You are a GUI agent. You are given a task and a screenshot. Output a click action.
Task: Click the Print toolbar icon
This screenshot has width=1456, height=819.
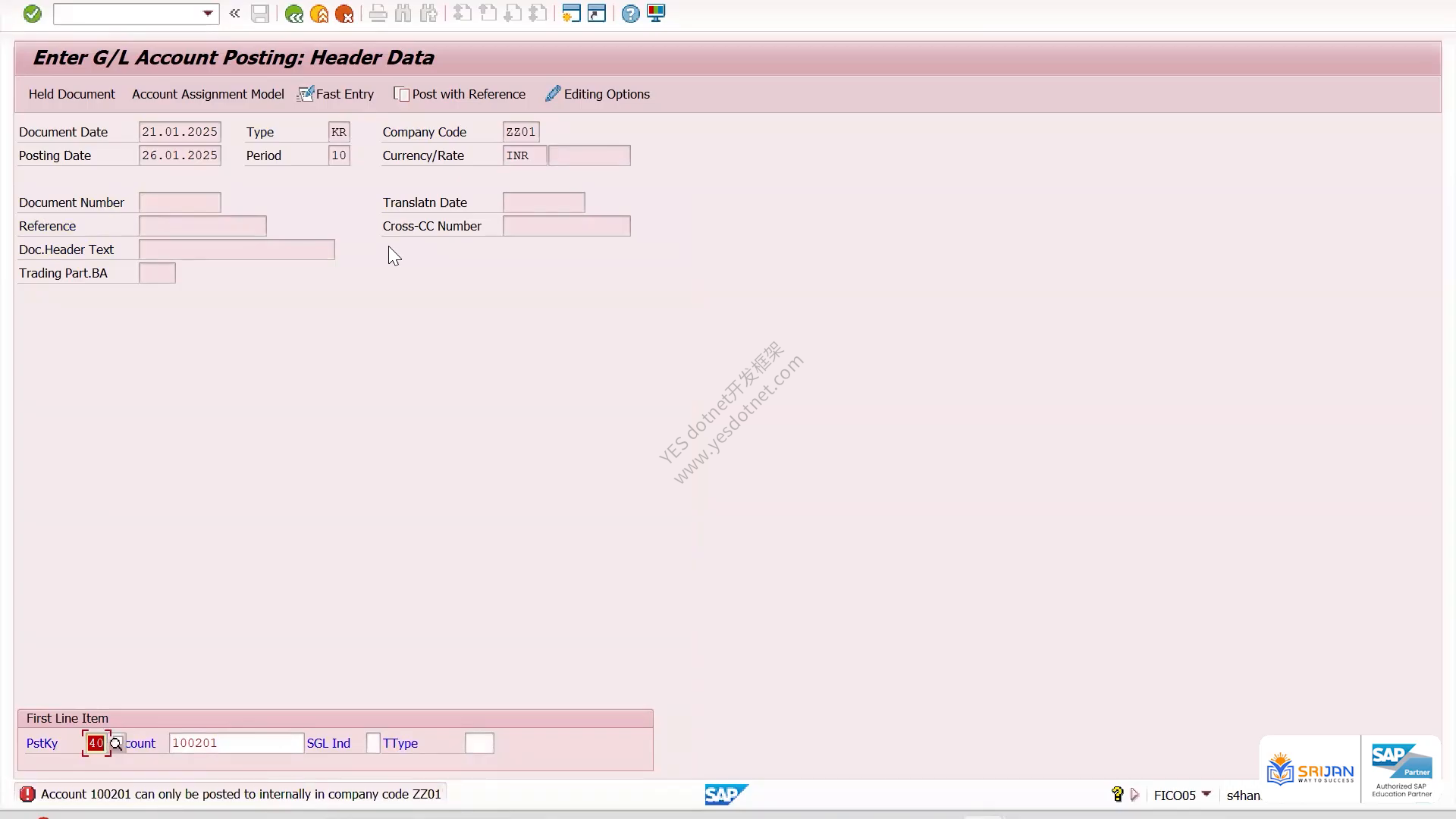click(378, 14)
